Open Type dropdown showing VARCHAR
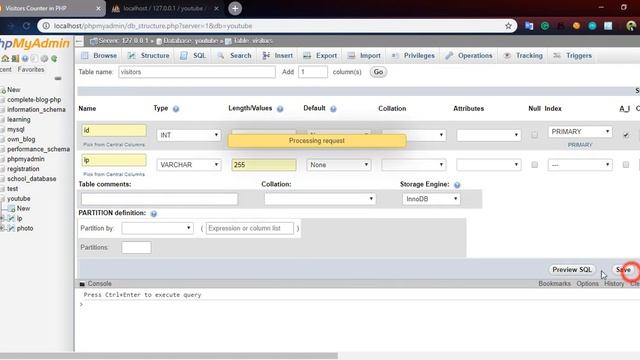The width and height of the screenshot is (640, 360). 189,165
